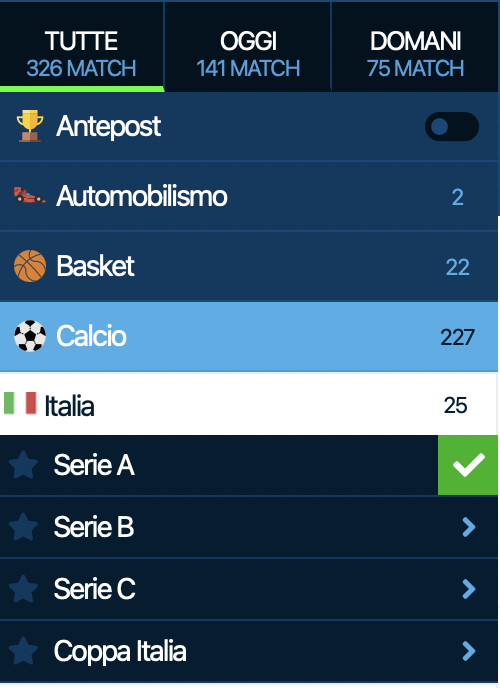Expand Serie C with its chevron
The height and width of the screenshot is (688, 500).
pos(469,589)
